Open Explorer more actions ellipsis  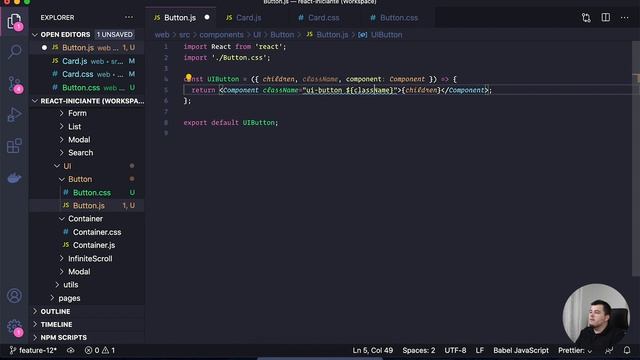pos(129,18)
